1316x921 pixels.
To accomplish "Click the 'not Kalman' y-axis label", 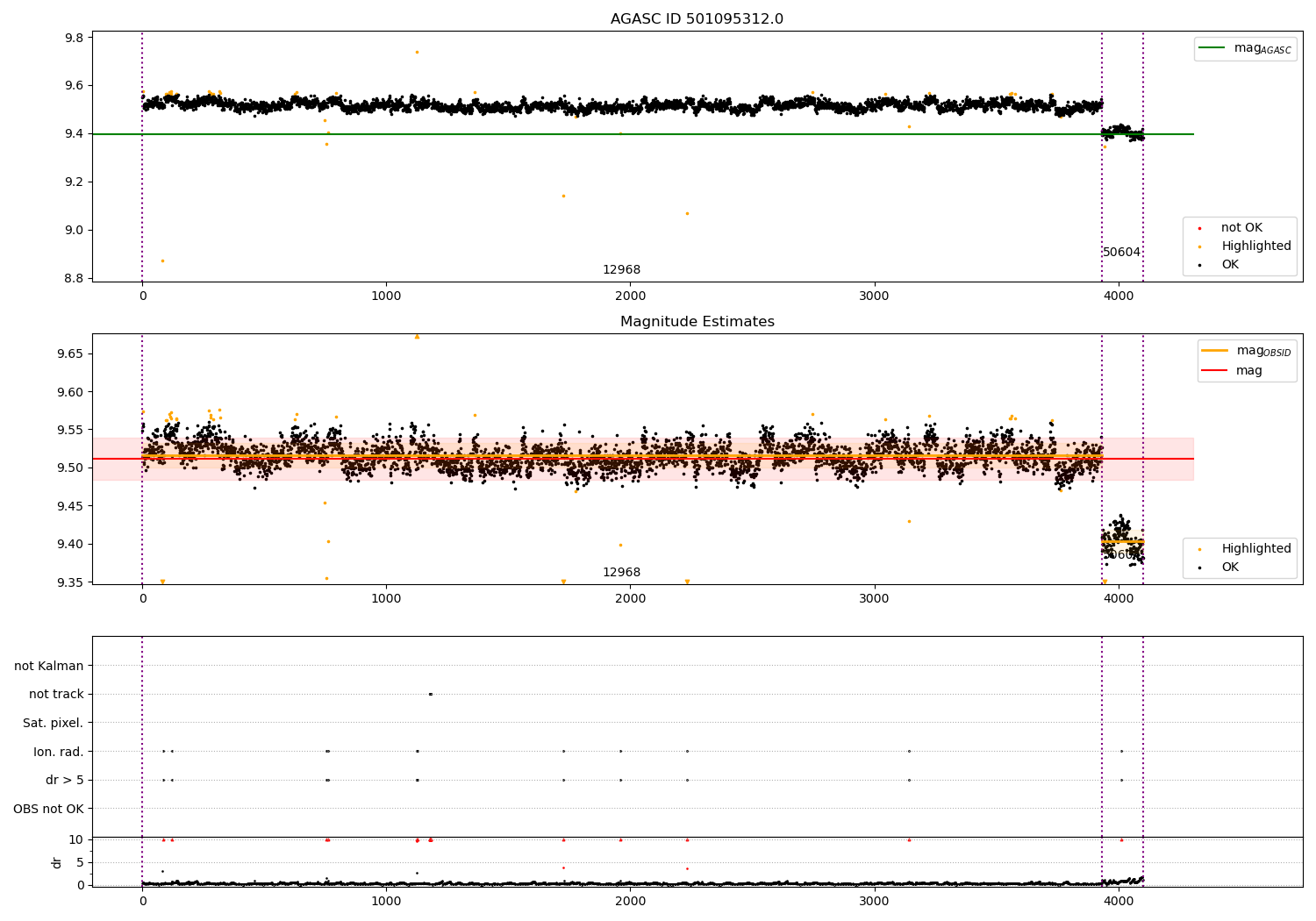I will [49, 667].
